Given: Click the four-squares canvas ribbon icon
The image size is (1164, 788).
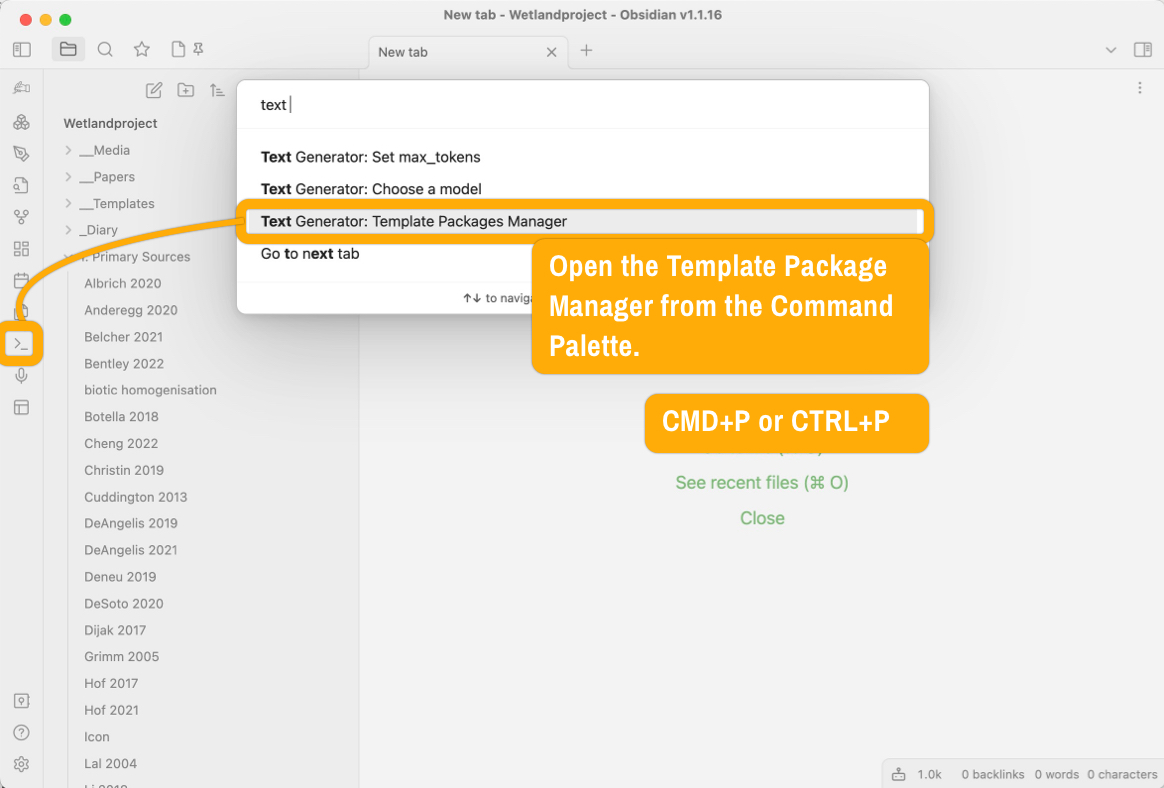Looking at the screenshot, I should coord(22,249).
